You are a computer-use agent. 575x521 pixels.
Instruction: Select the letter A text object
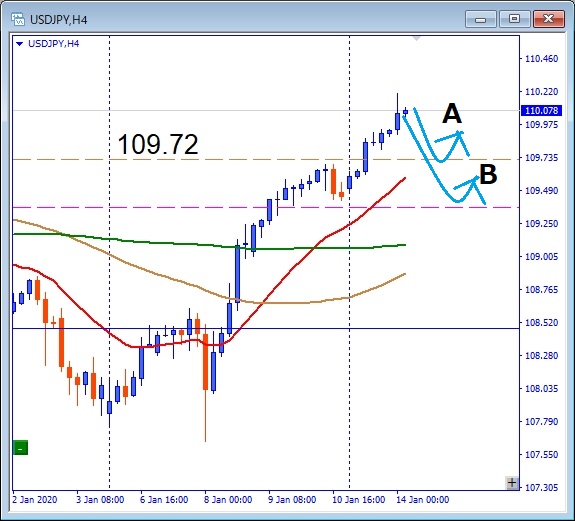pos(452,113)
